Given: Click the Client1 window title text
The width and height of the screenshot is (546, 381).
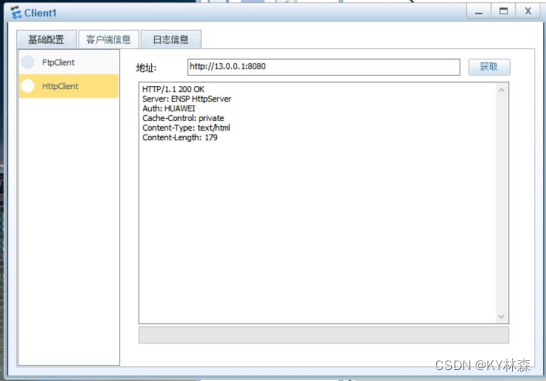Looking at the screenshot, I should [40, 13].
